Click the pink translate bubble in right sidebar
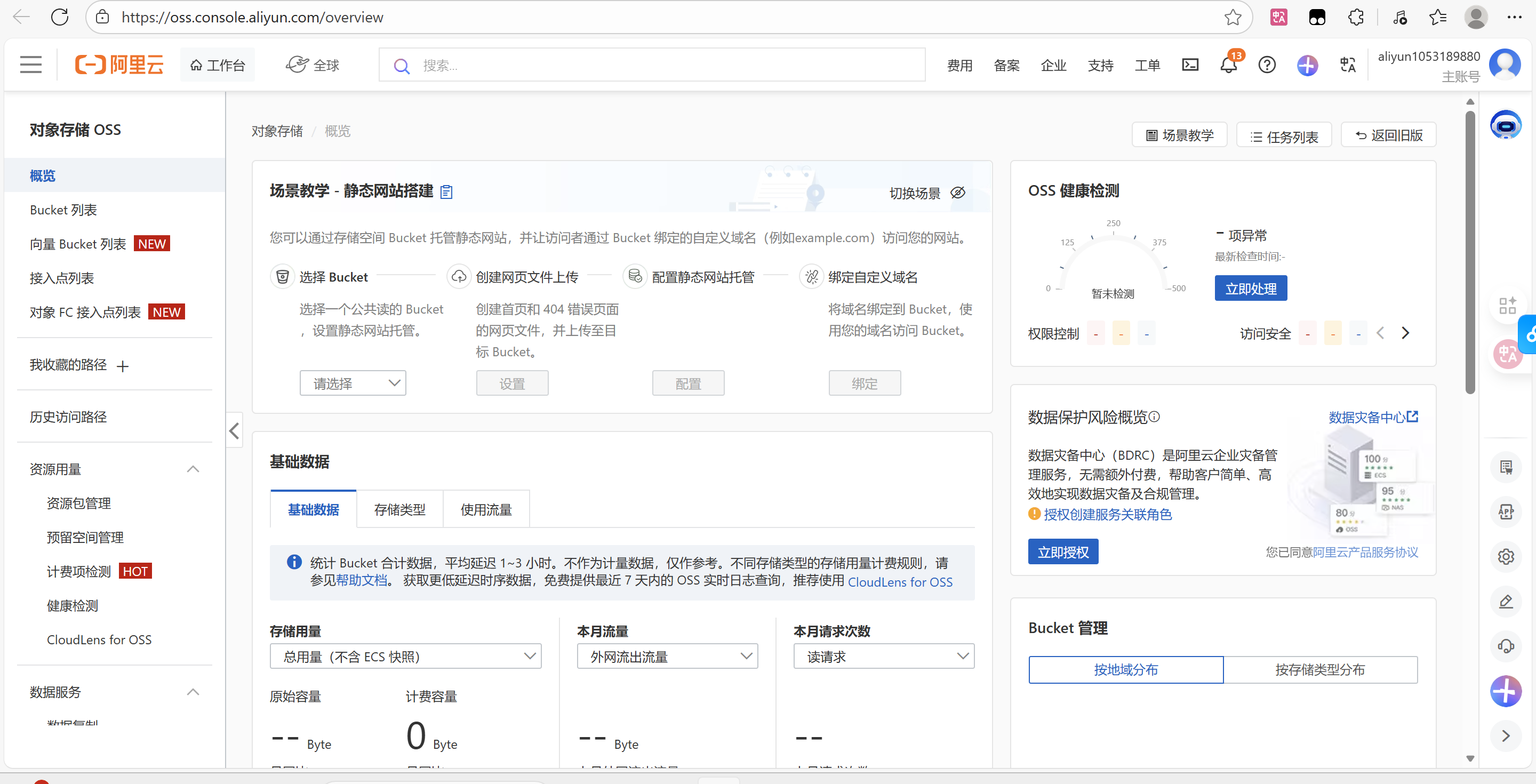 point(1507,354)
